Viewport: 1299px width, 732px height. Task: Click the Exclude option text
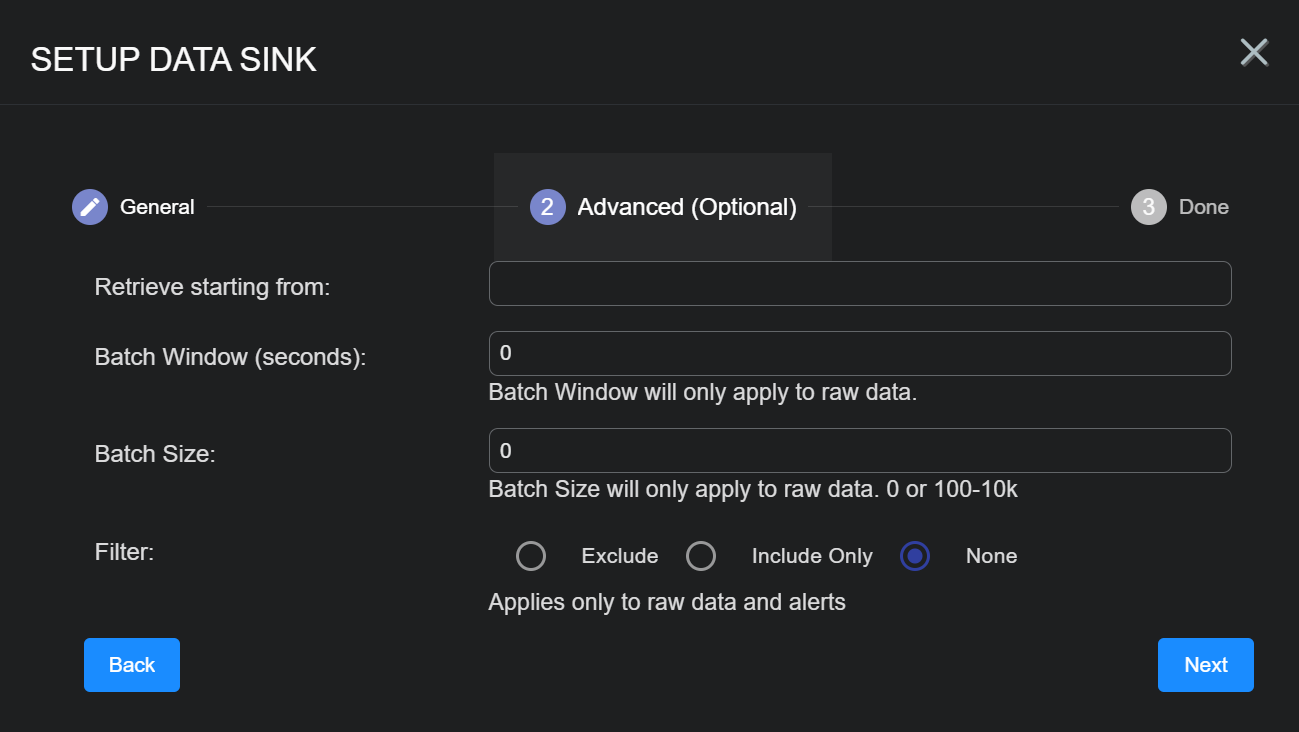[619, 556]
